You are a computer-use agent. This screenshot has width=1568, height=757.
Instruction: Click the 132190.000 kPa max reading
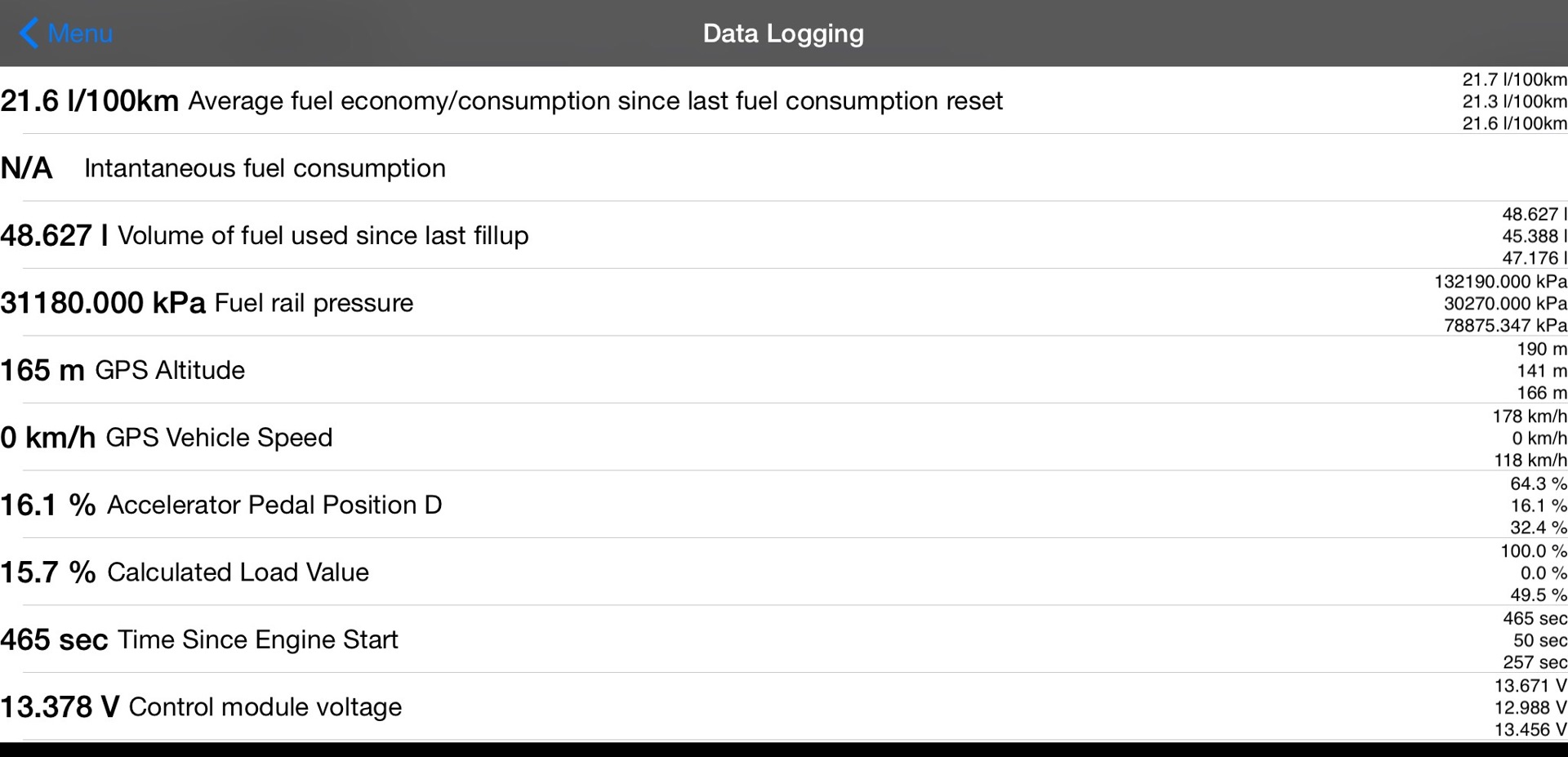[x=1500, y=282]
